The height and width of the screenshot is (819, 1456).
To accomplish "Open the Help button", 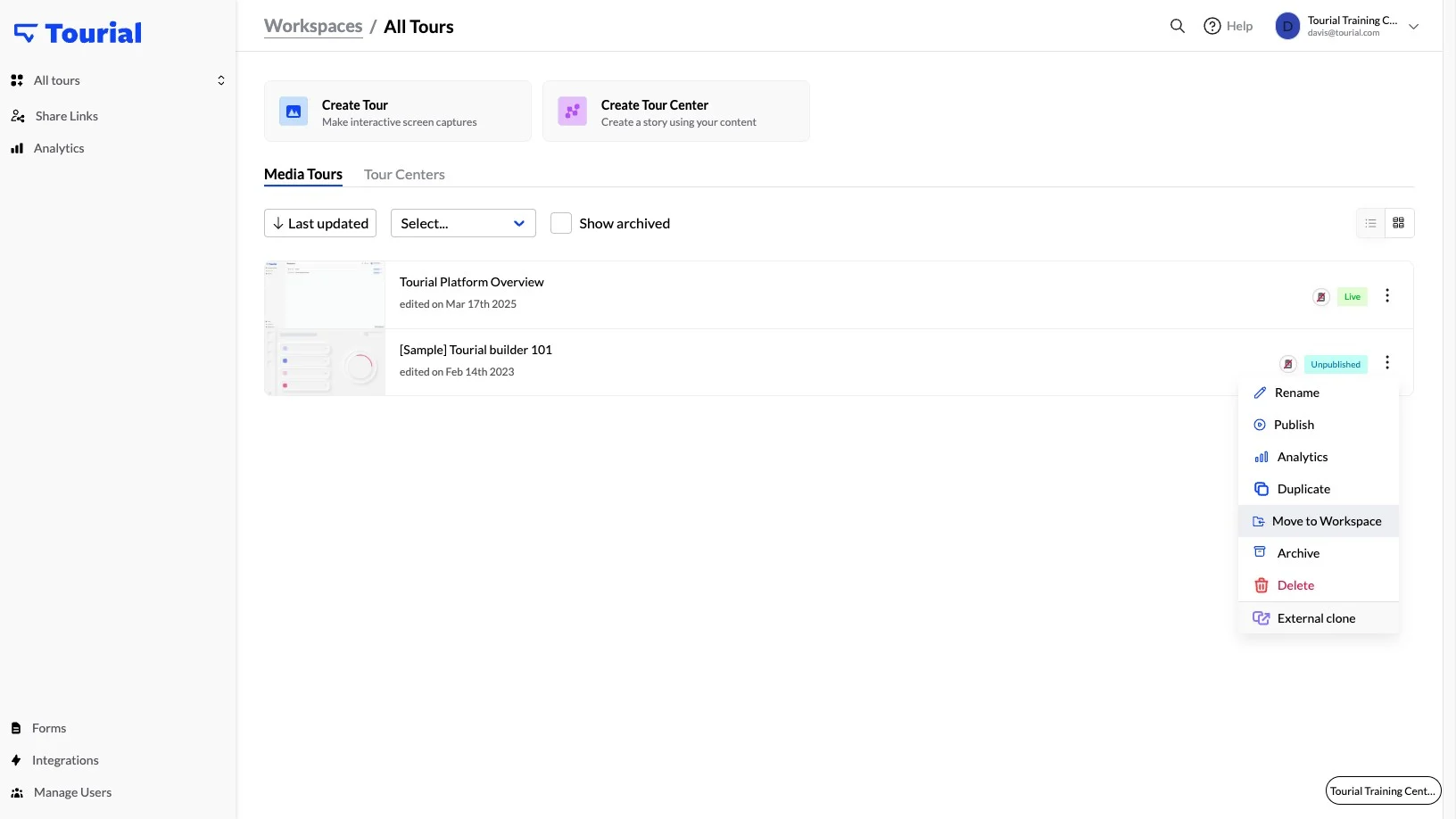I will pos(1228,26).
